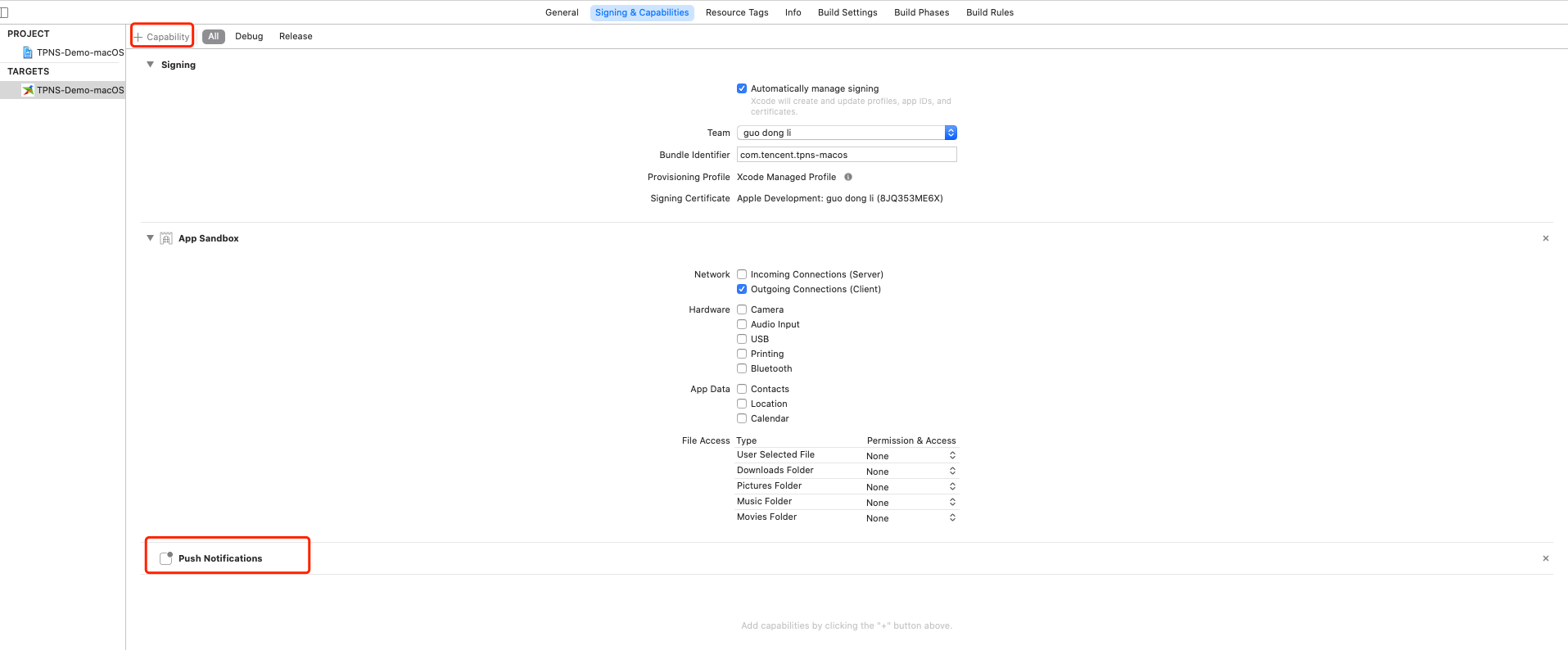1568x650 pixels.
Task: Enable Bluetooth hardware access
Action: [742, 368]
